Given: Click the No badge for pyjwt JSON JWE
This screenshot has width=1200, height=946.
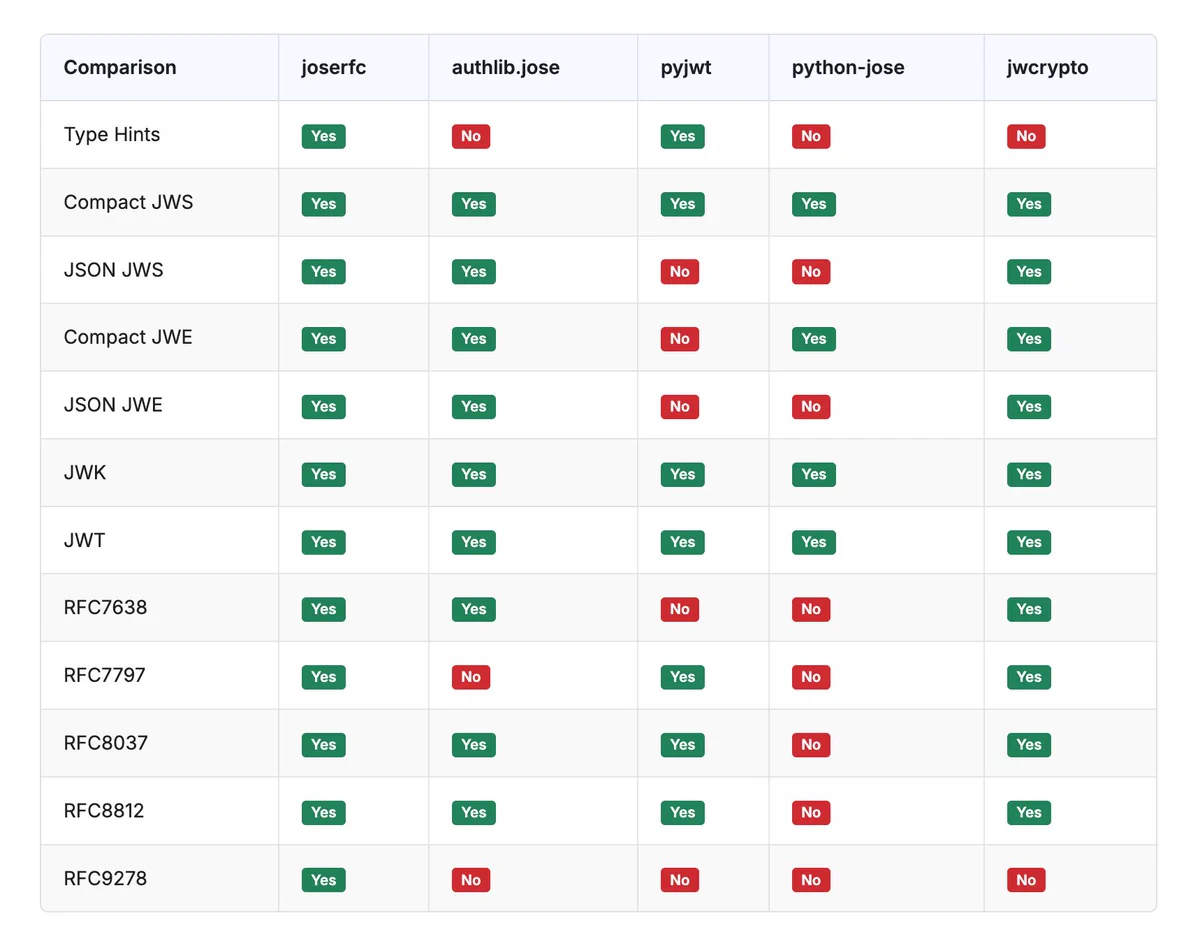Looking at the screenshot, I should pos(680,407).
